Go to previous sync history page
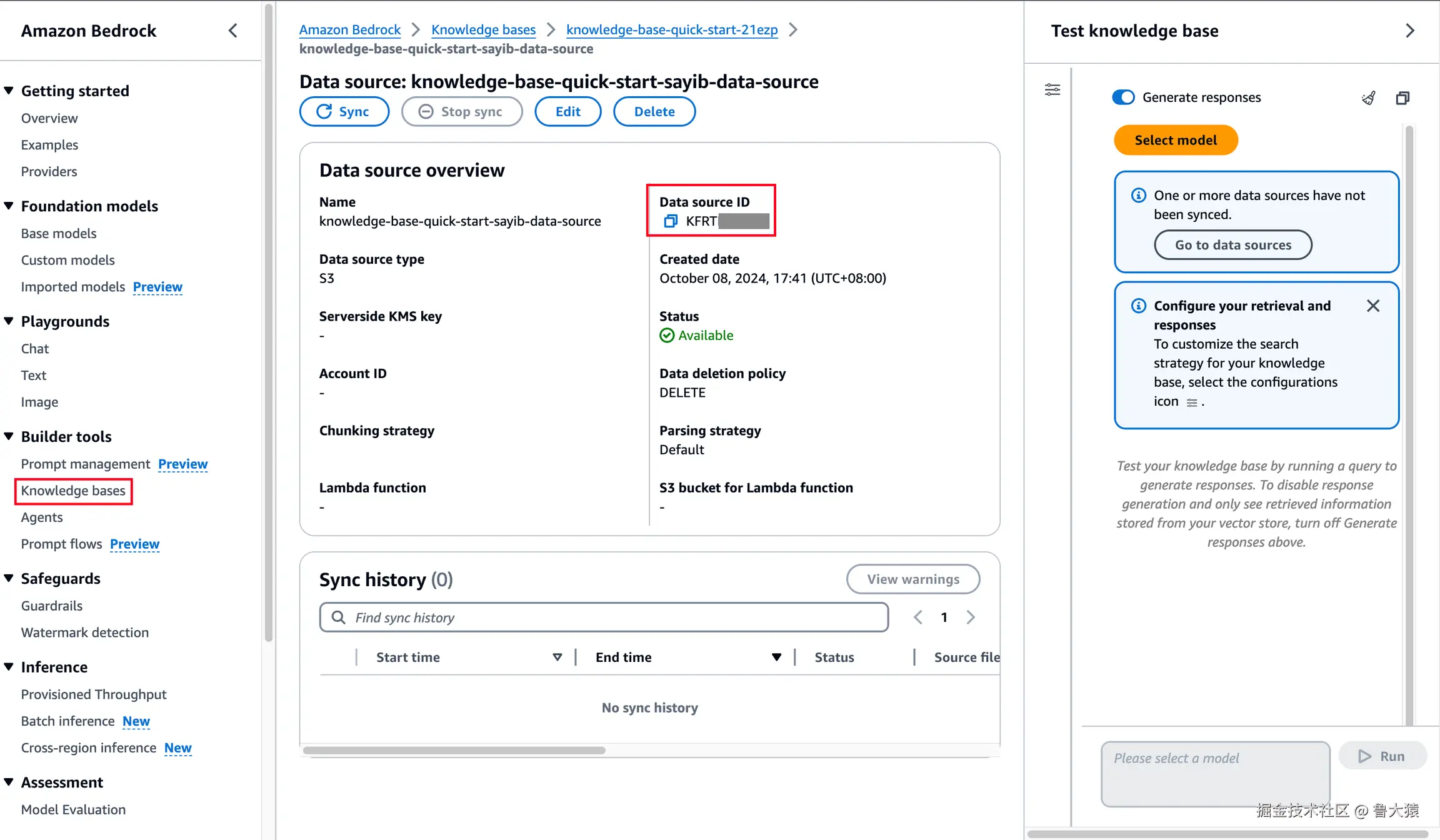The image size is (1440, 840). tap(918, 617)
